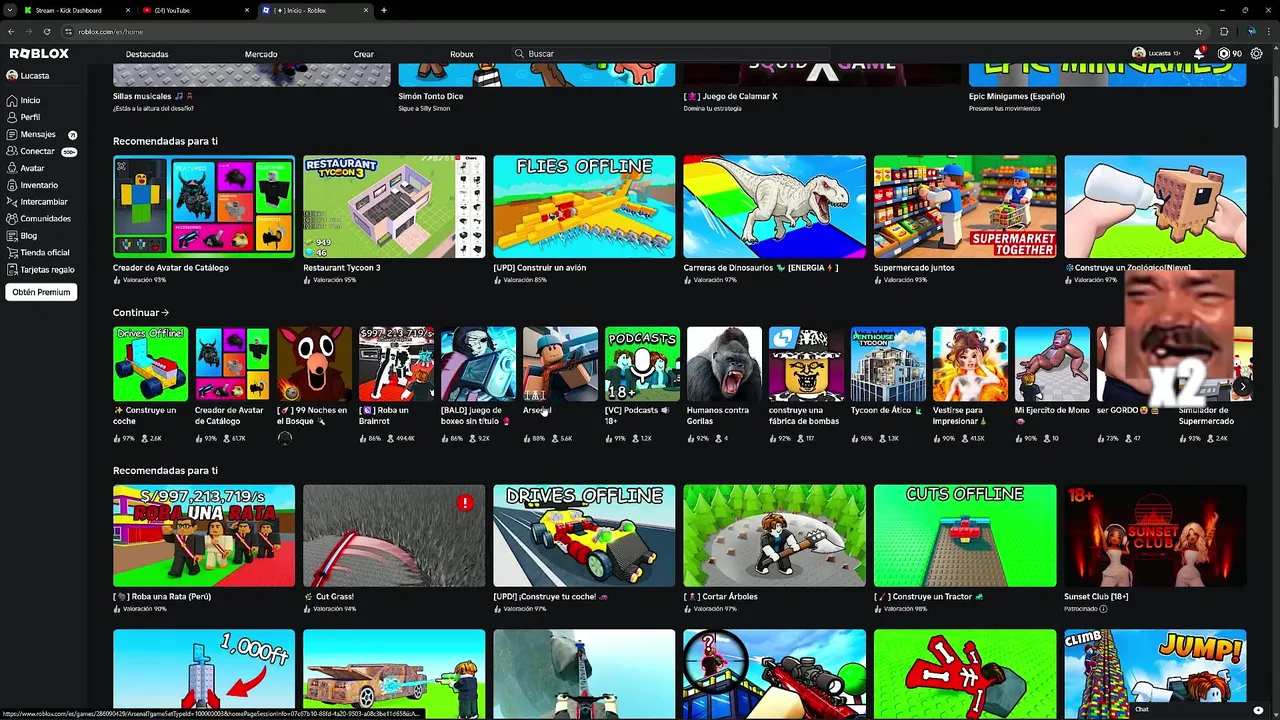Open DRIVES OFFLINE car game thumbnail
Image resolution: width=1280 pixels, height=720 pixels.
click(584, 536)
